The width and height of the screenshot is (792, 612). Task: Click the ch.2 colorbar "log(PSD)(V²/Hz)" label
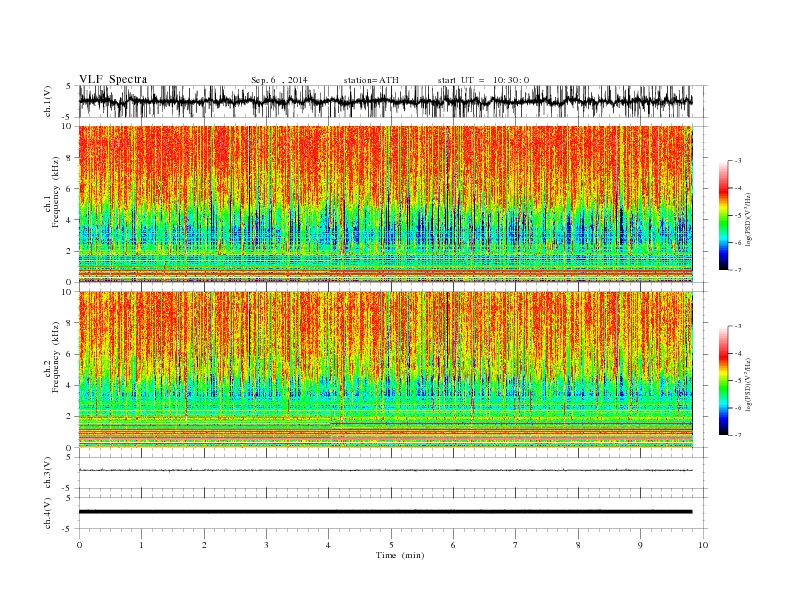[749, 384]
